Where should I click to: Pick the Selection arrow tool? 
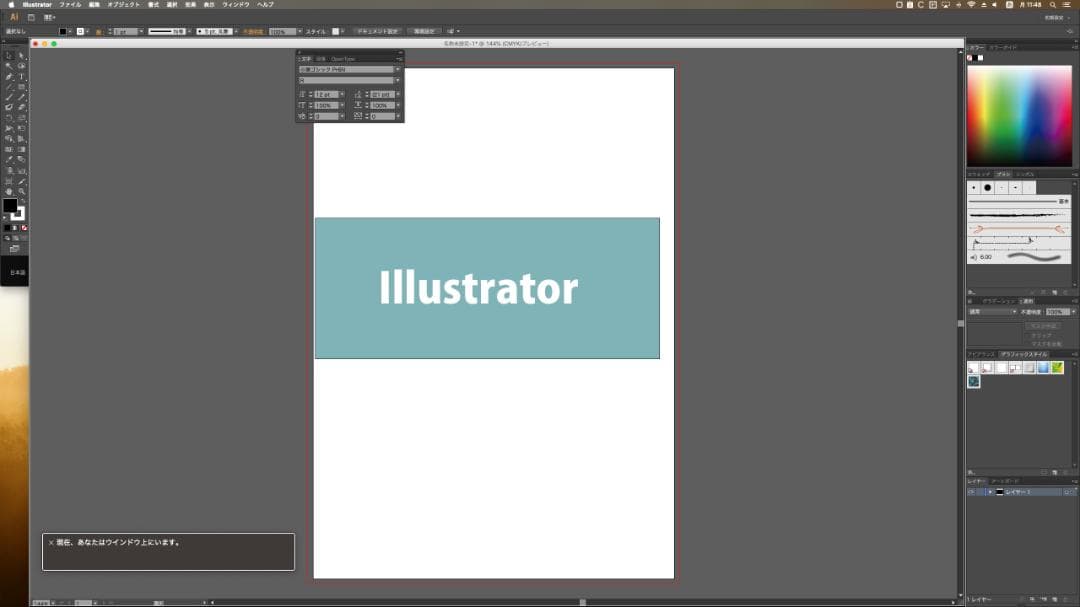pyautogui.click(x=9, y=55)
